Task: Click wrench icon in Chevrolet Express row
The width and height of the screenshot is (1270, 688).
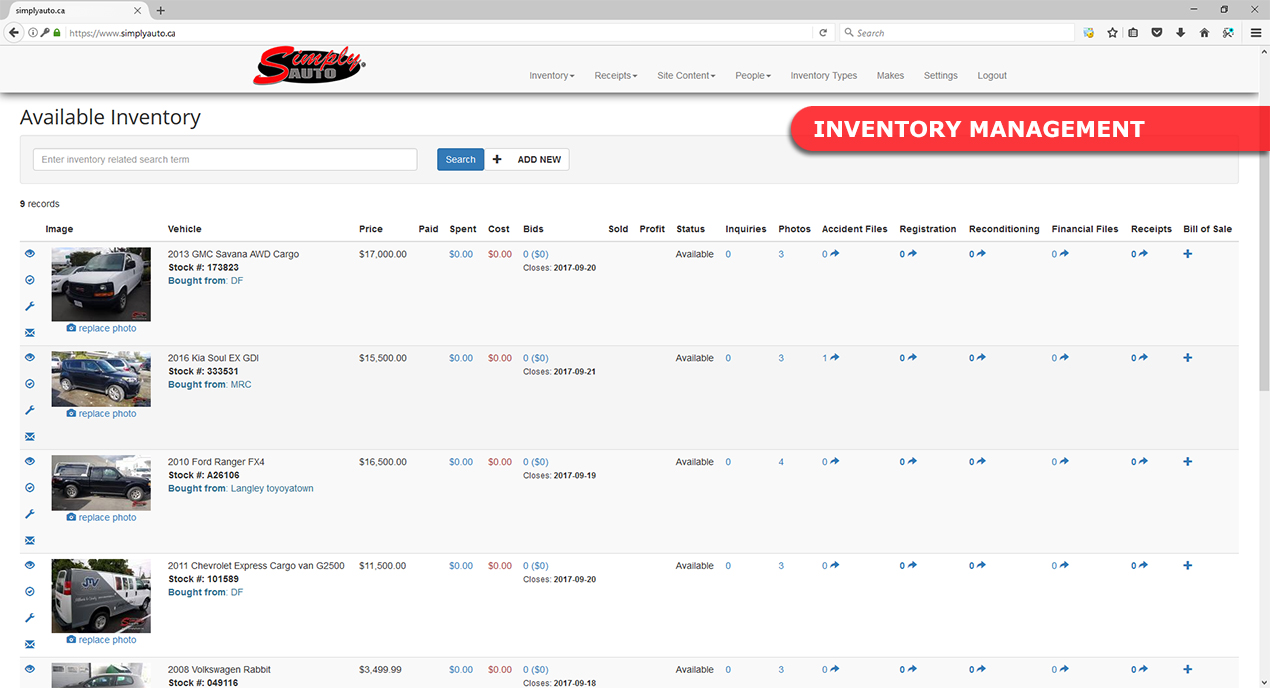Action: point(30,618)
